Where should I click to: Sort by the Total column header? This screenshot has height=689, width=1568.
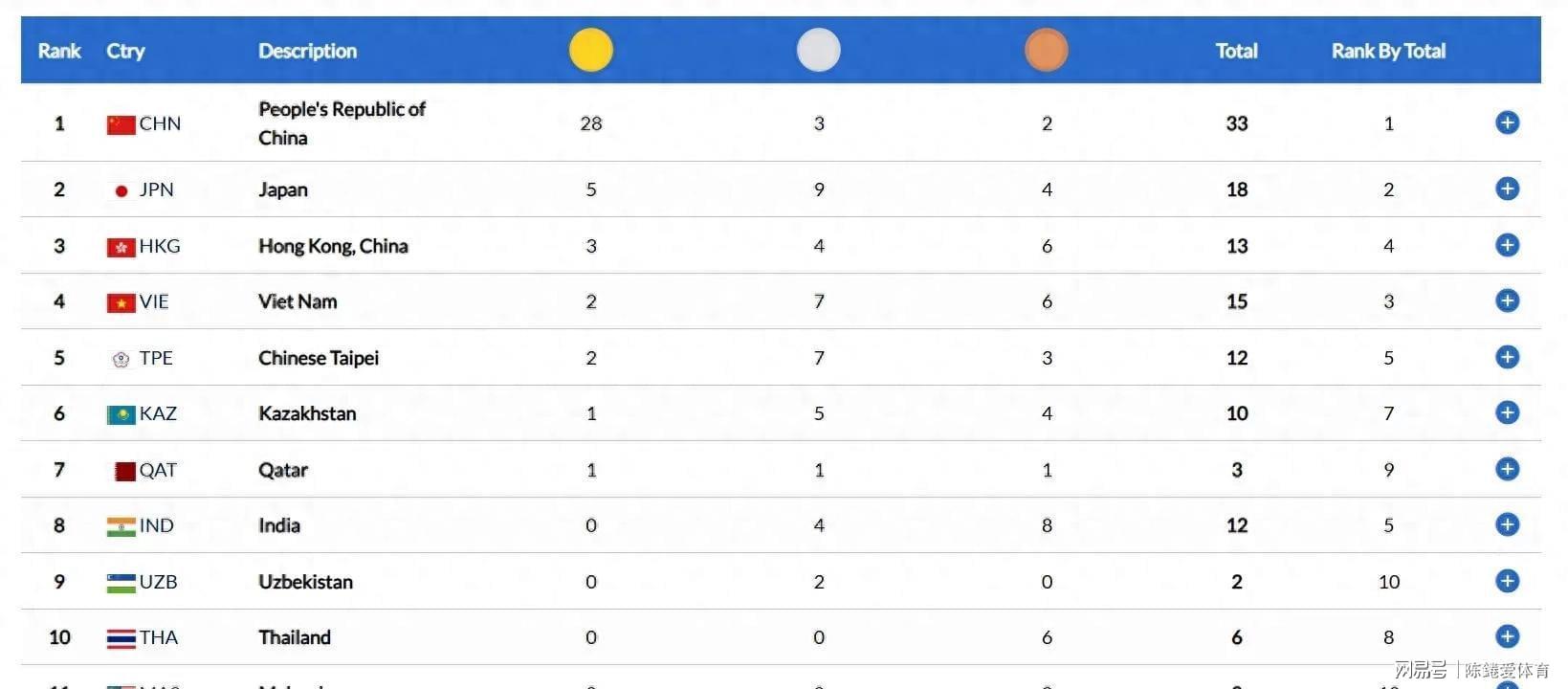point(1236,51)
